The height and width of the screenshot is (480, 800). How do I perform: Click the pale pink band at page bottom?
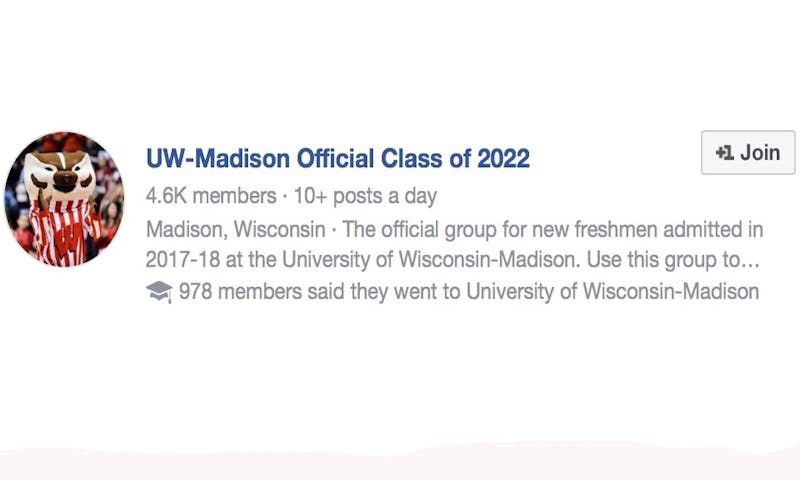[400, 463]
